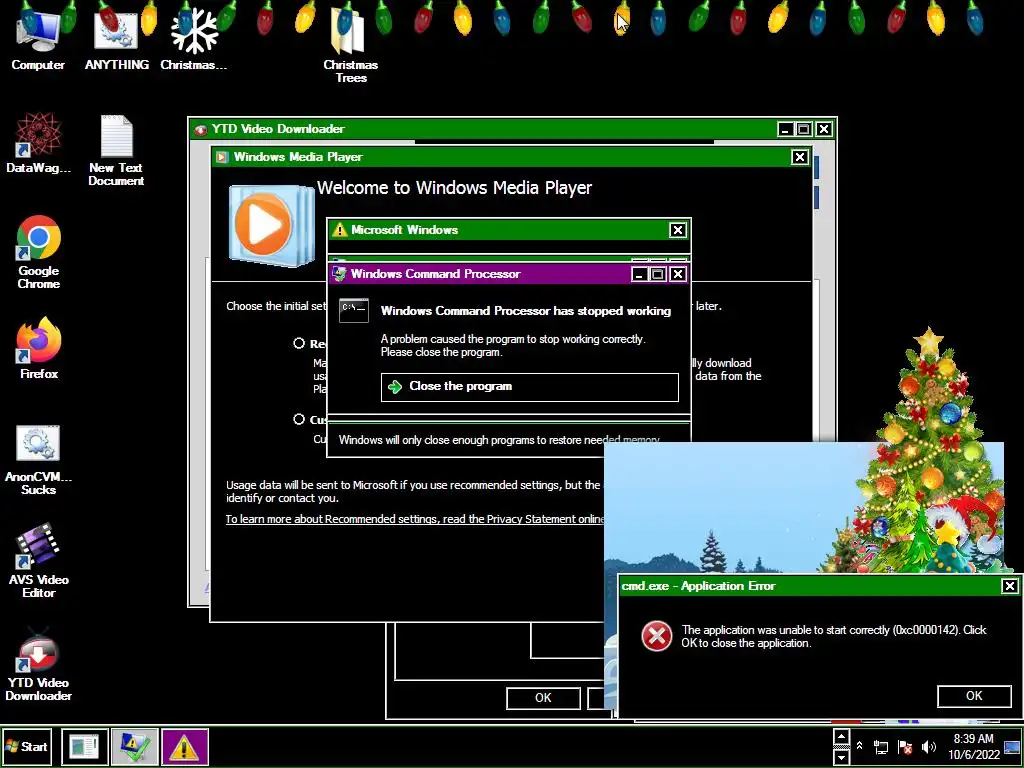Open the Computer desktop icon

pyautogui.click(x=38, y=39)
